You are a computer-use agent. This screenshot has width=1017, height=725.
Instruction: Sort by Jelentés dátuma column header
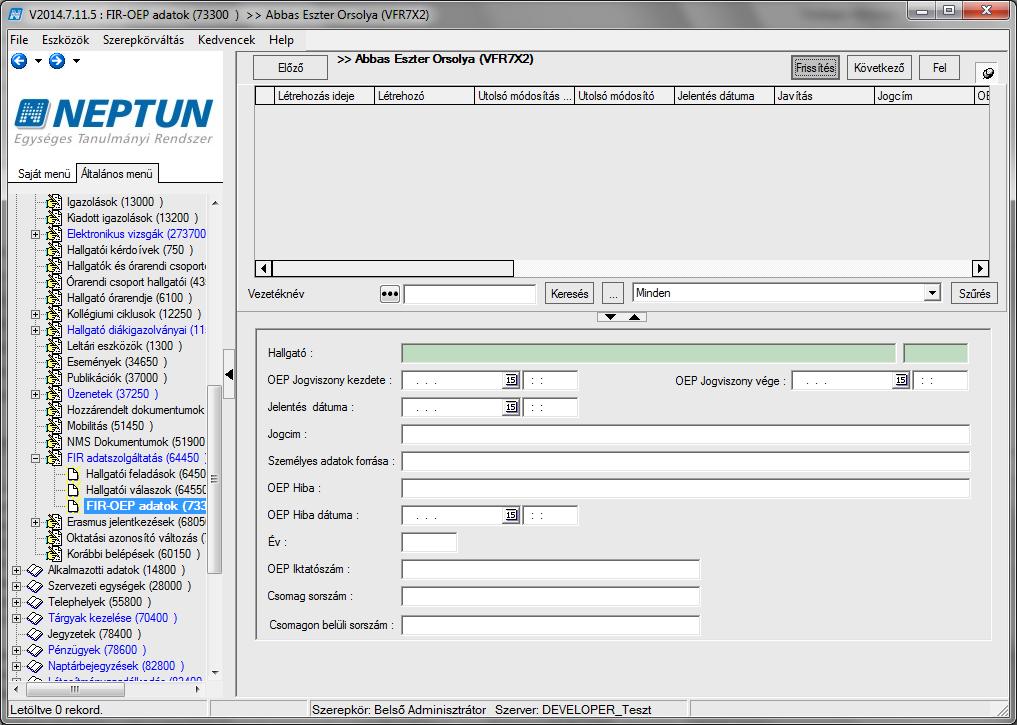[x=724, y=96]
